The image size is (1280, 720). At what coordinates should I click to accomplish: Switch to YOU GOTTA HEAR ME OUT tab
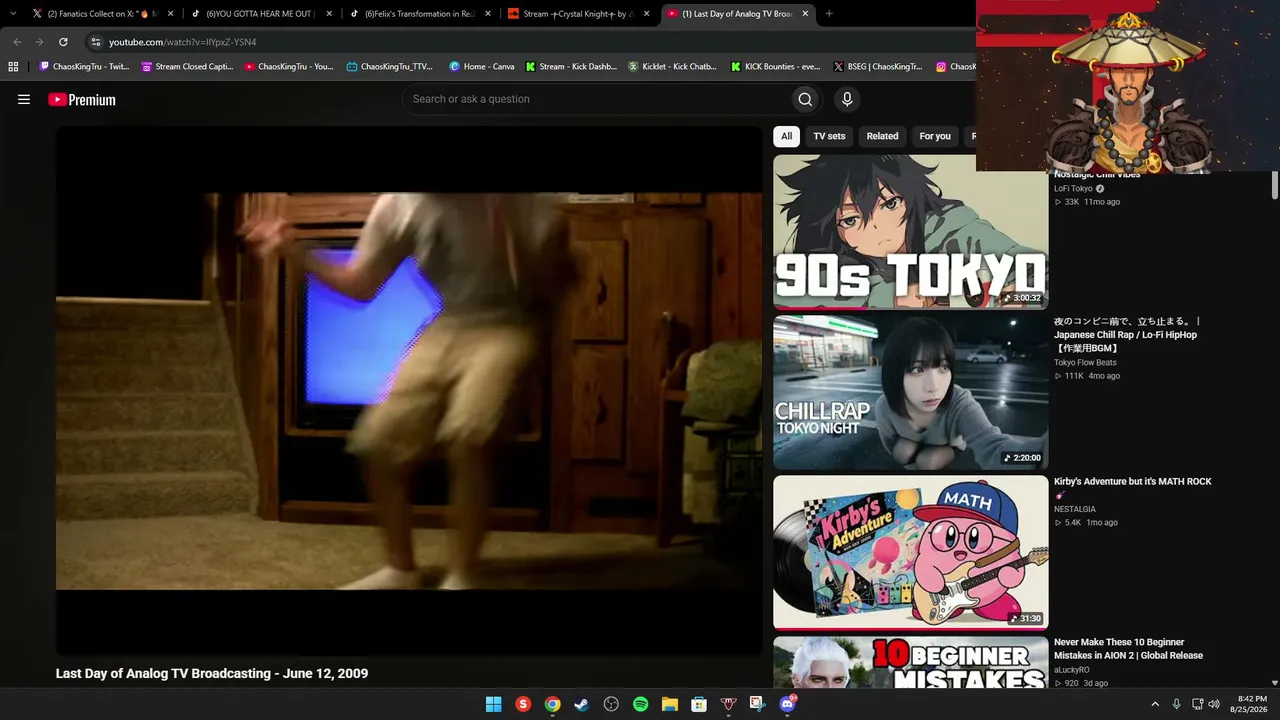pyautogui.click(x=262, y=14)
